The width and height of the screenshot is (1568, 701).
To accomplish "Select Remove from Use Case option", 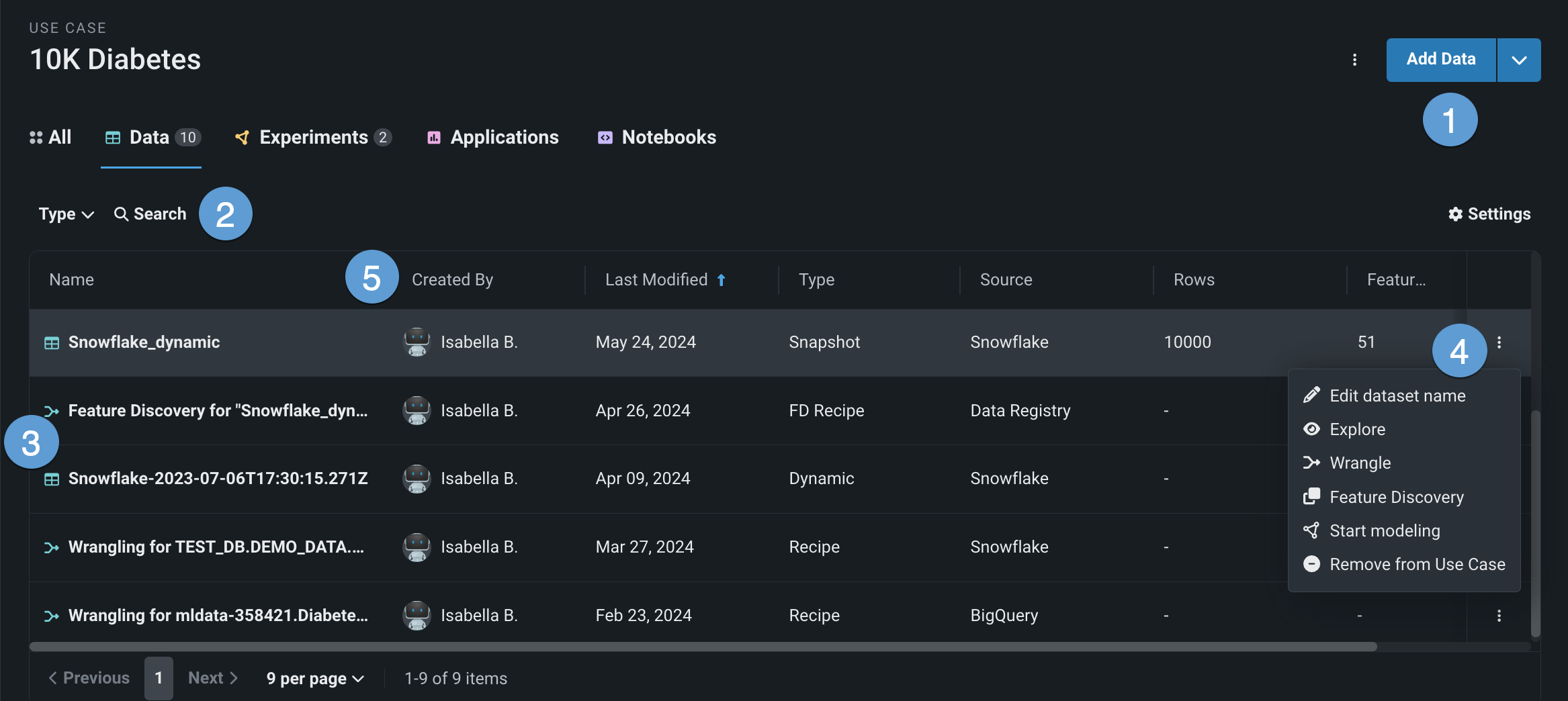I will point(1417,565).
